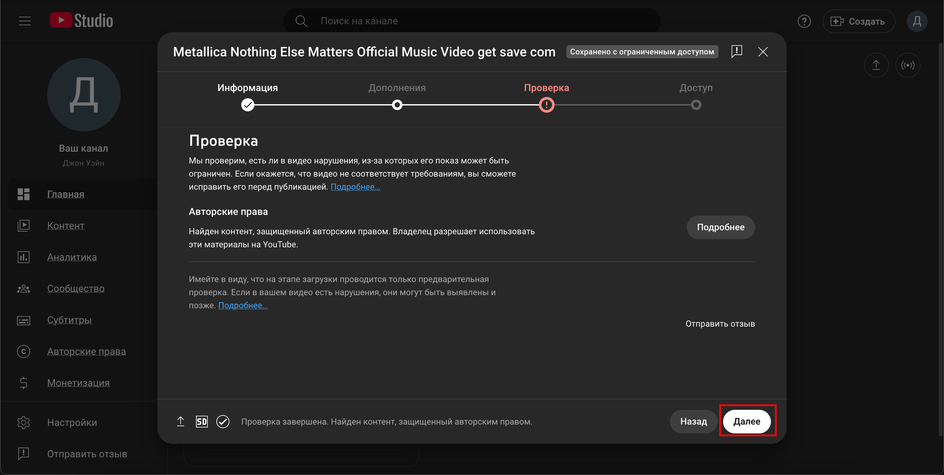Go to the Дополнения step
The width and height of the screenshot is (944, 475).
pyautogui.click(x=397, y=88)
